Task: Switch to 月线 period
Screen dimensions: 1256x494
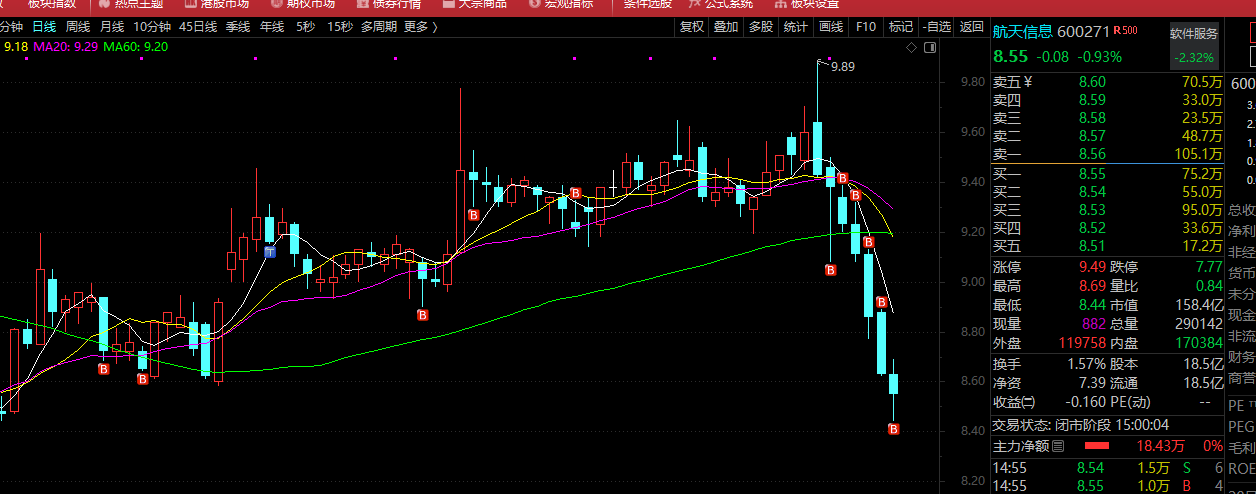Action: [111, 27]
